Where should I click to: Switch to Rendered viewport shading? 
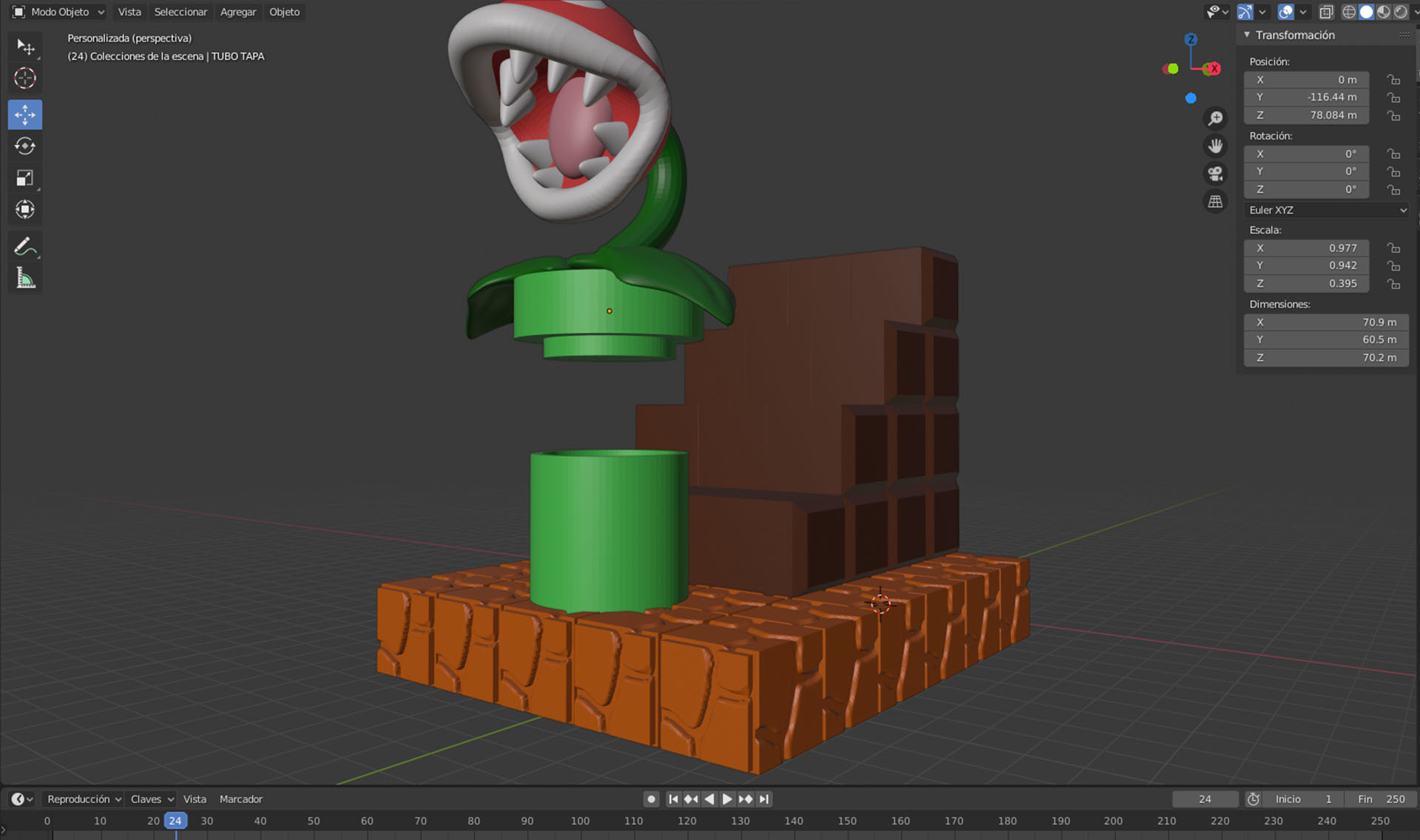(1402, 12)
